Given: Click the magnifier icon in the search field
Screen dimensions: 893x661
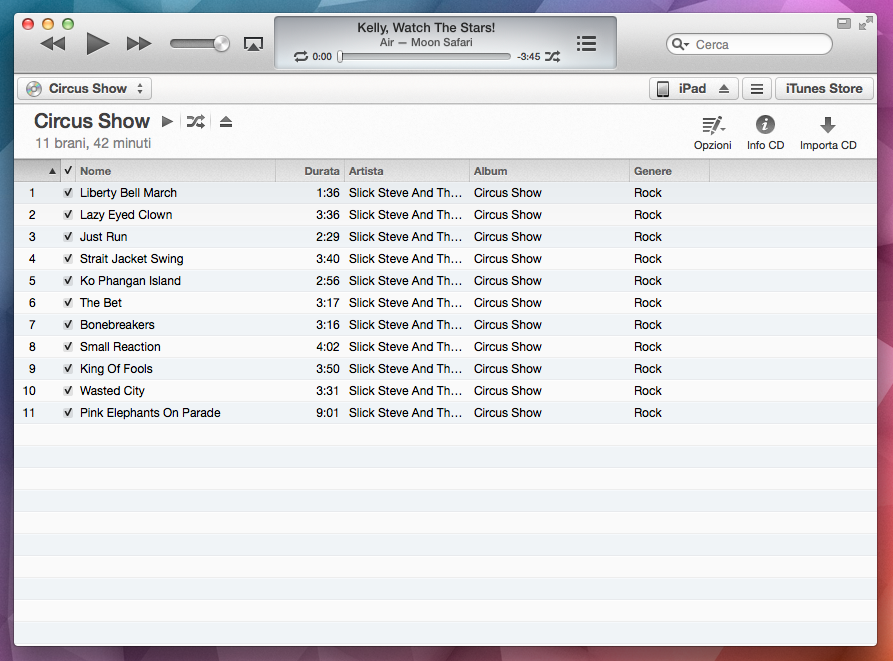Looking at the screenshot, I should click(680, 44).
